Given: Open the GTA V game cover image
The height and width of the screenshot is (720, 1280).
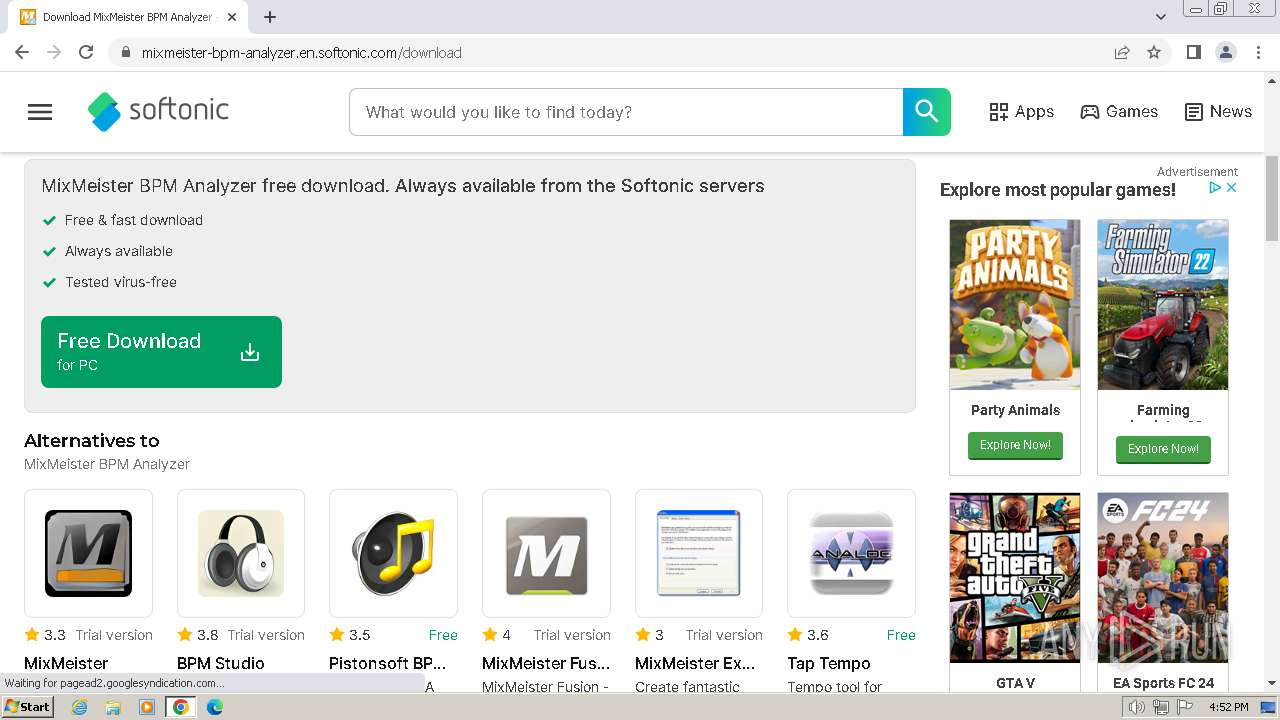Looking at the screenshot, I should [1015, 578].
